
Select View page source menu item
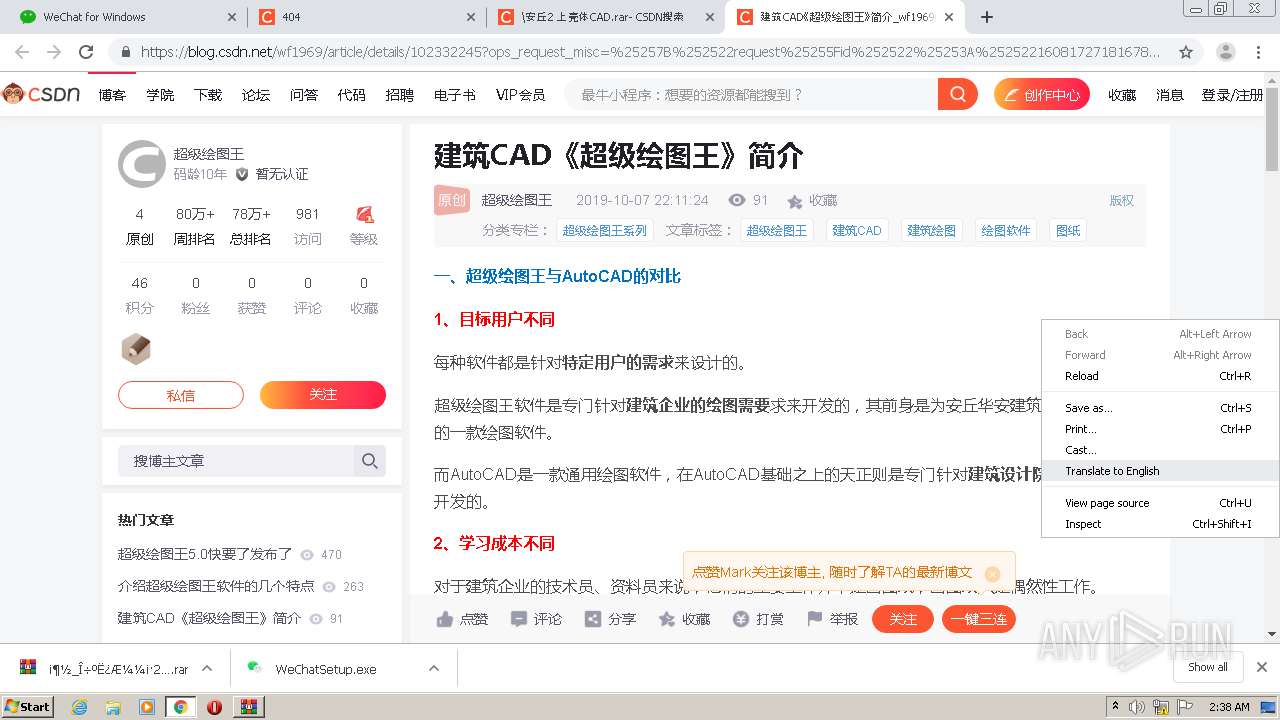tap(1159, 503)
